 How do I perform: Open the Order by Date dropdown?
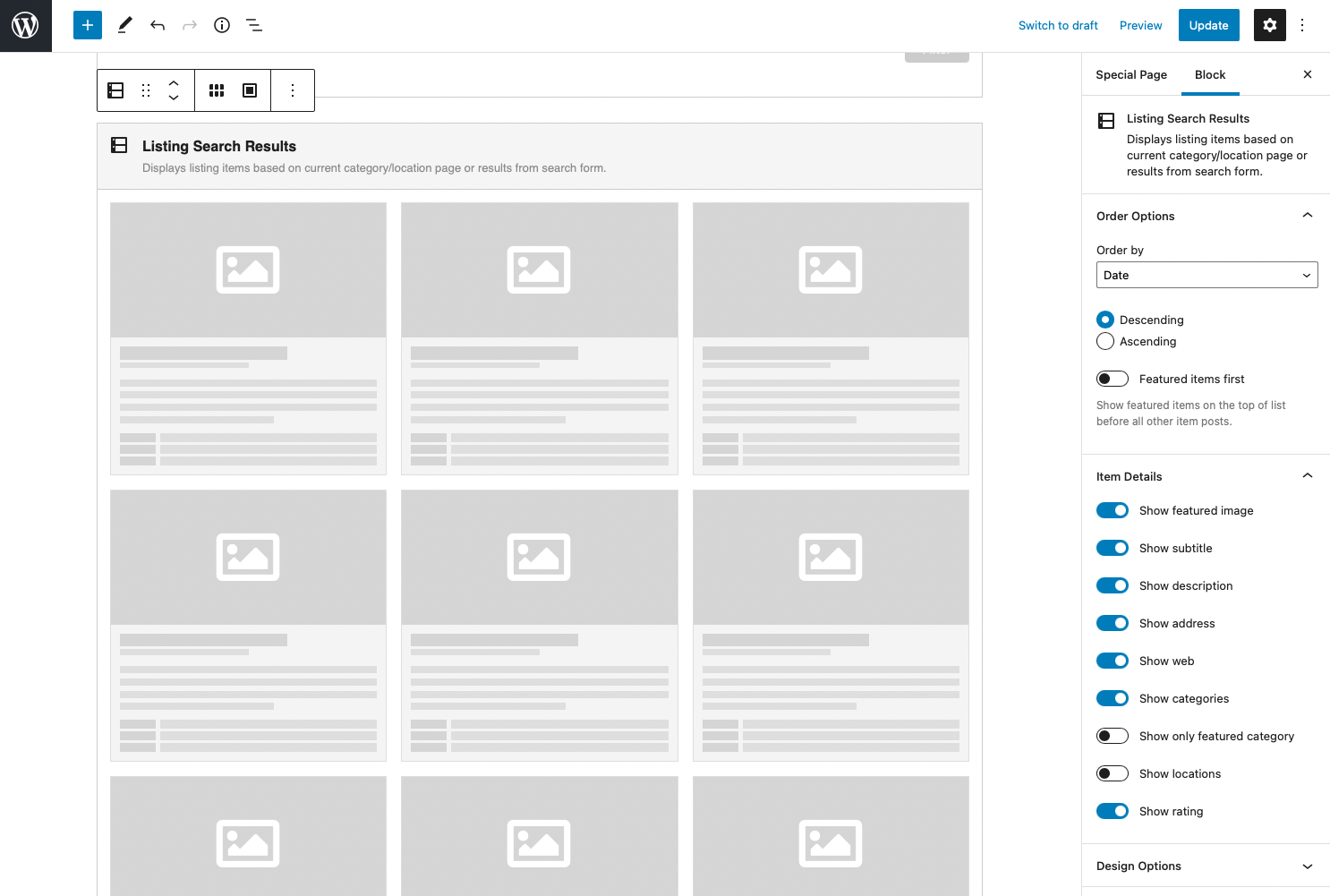(x=1206, y=275)
